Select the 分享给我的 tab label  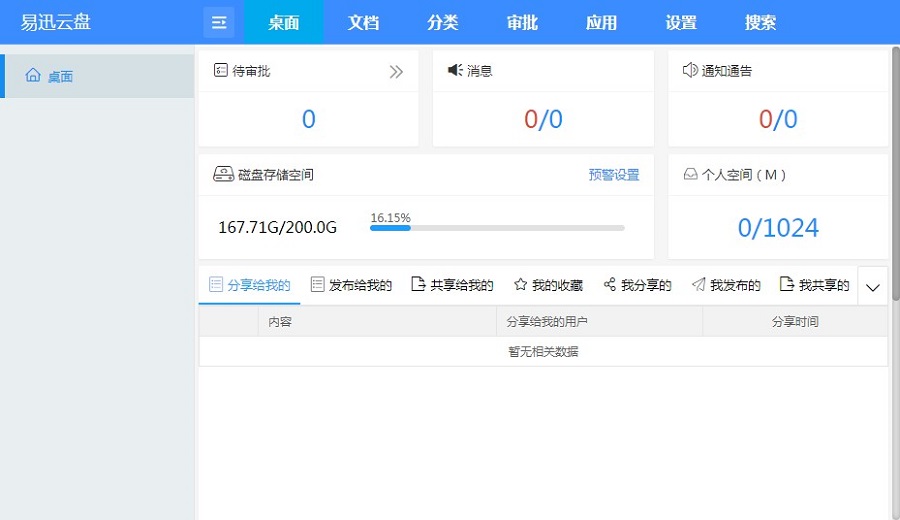[x=259, y=285]
